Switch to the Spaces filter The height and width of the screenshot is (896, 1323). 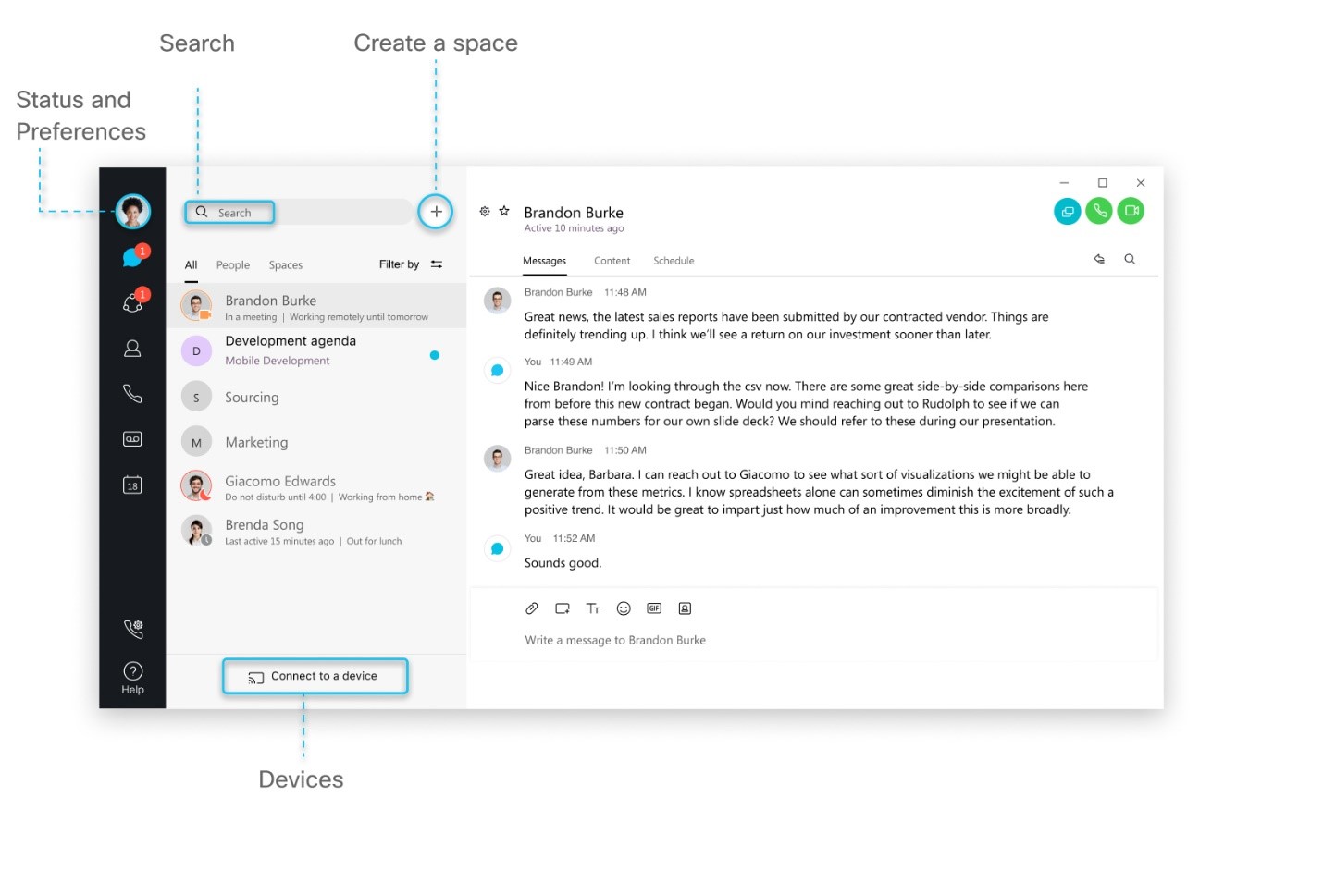click(285, 264)
